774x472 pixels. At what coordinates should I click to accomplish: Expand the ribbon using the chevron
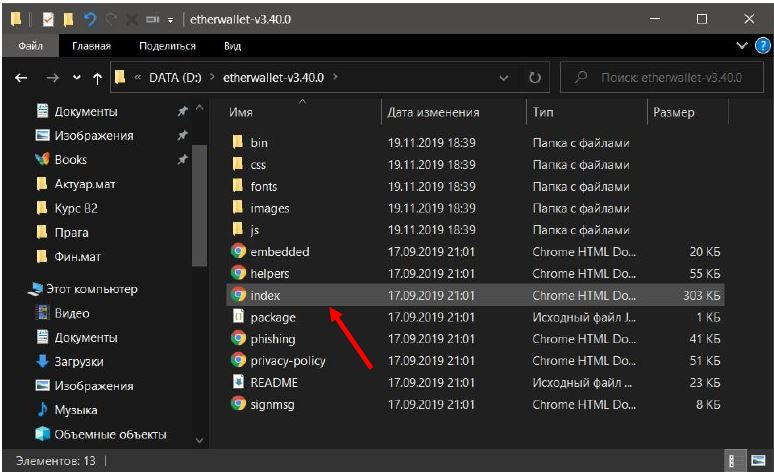click(x=742, y=46)
